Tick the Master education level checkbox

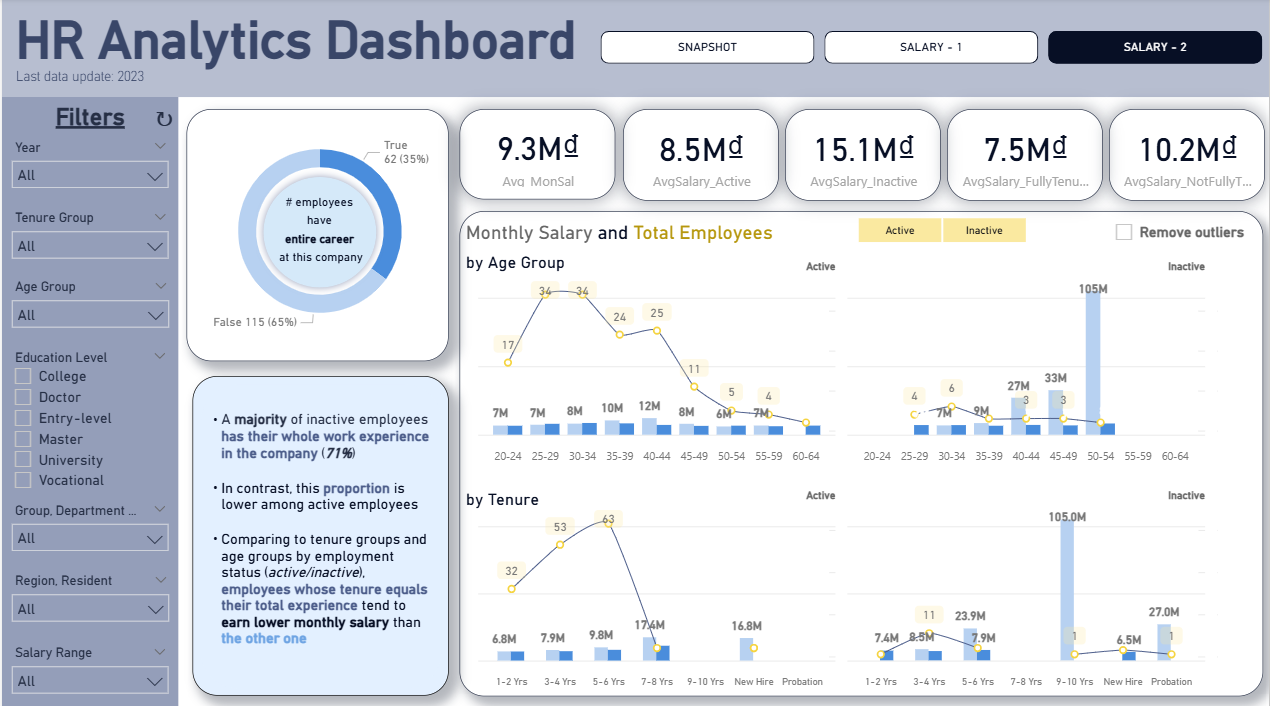[23, 439]
